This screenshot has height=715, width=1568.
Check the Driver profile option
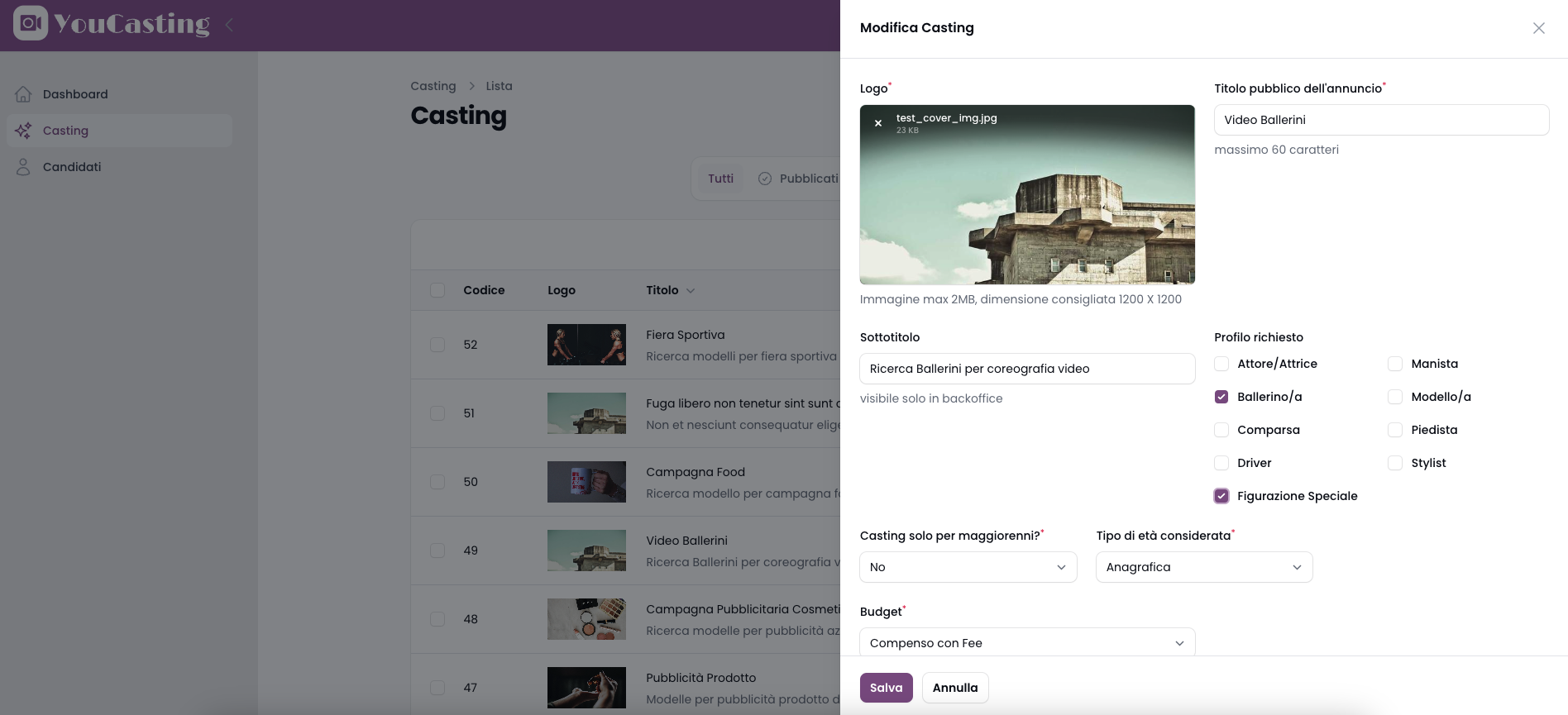coord(1221,463)
